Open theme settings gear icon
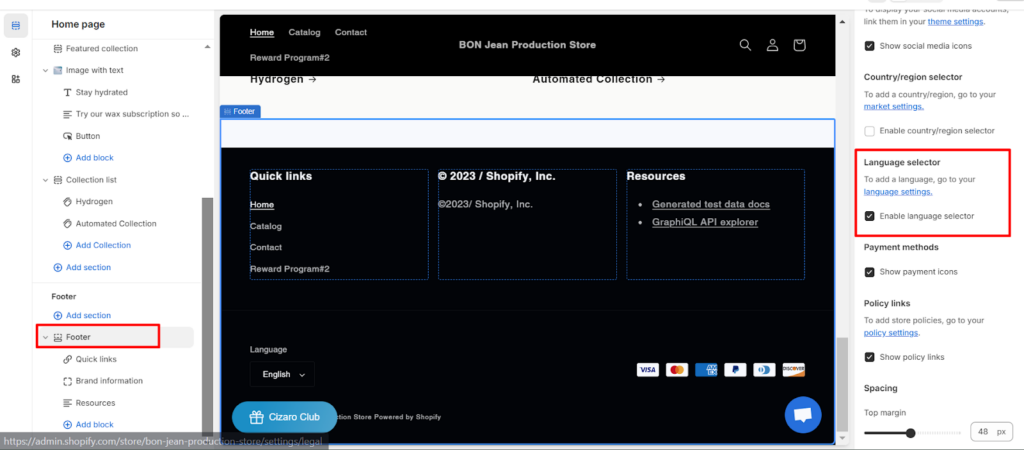The height and width of the screenshot is (450, 1024). coord(16,52)
